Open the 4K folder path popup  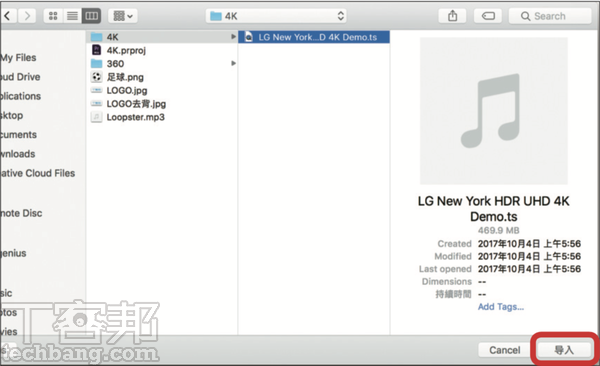[x=276, y=16]
